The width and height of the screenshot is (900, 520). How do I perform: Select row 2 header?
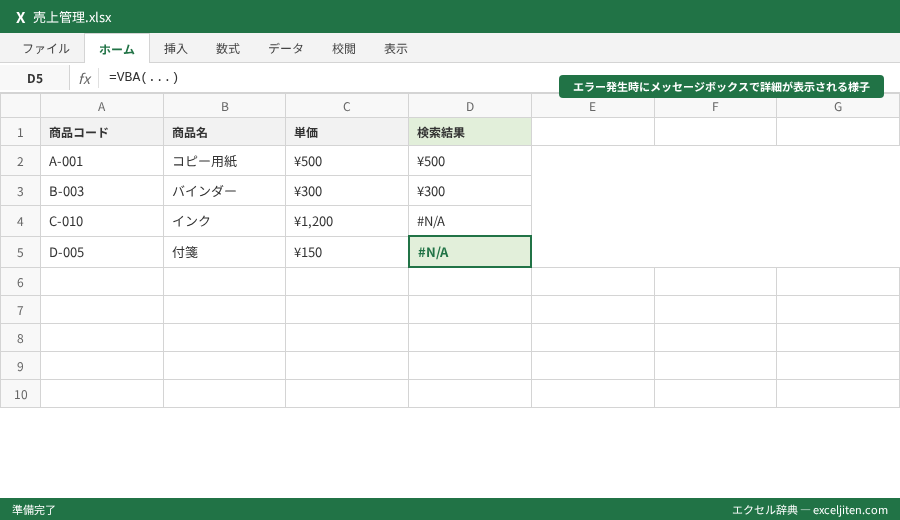[20, 161]
